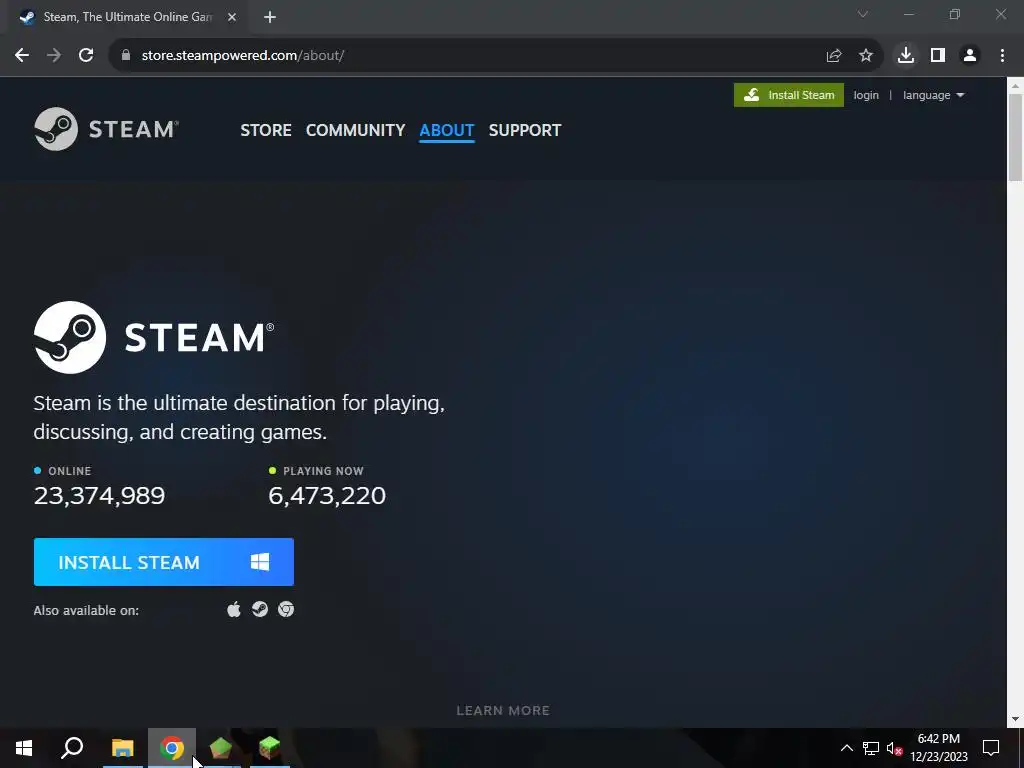This screenshot has height=768, width=1024.
Task: Click the blue INSTALL STEAM button
Action: (164, 562)
